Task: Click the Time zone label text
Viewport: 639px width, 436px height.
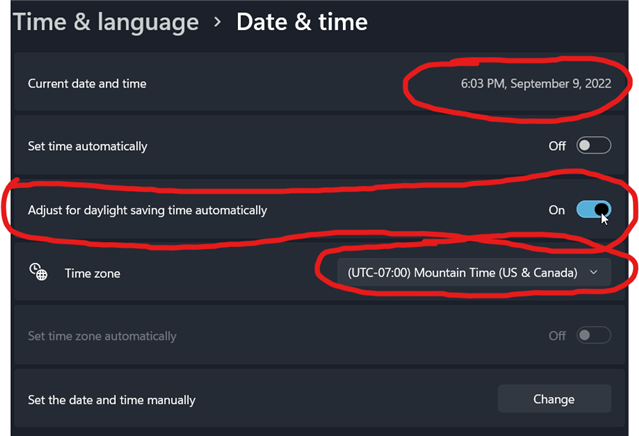Action: 93,273
